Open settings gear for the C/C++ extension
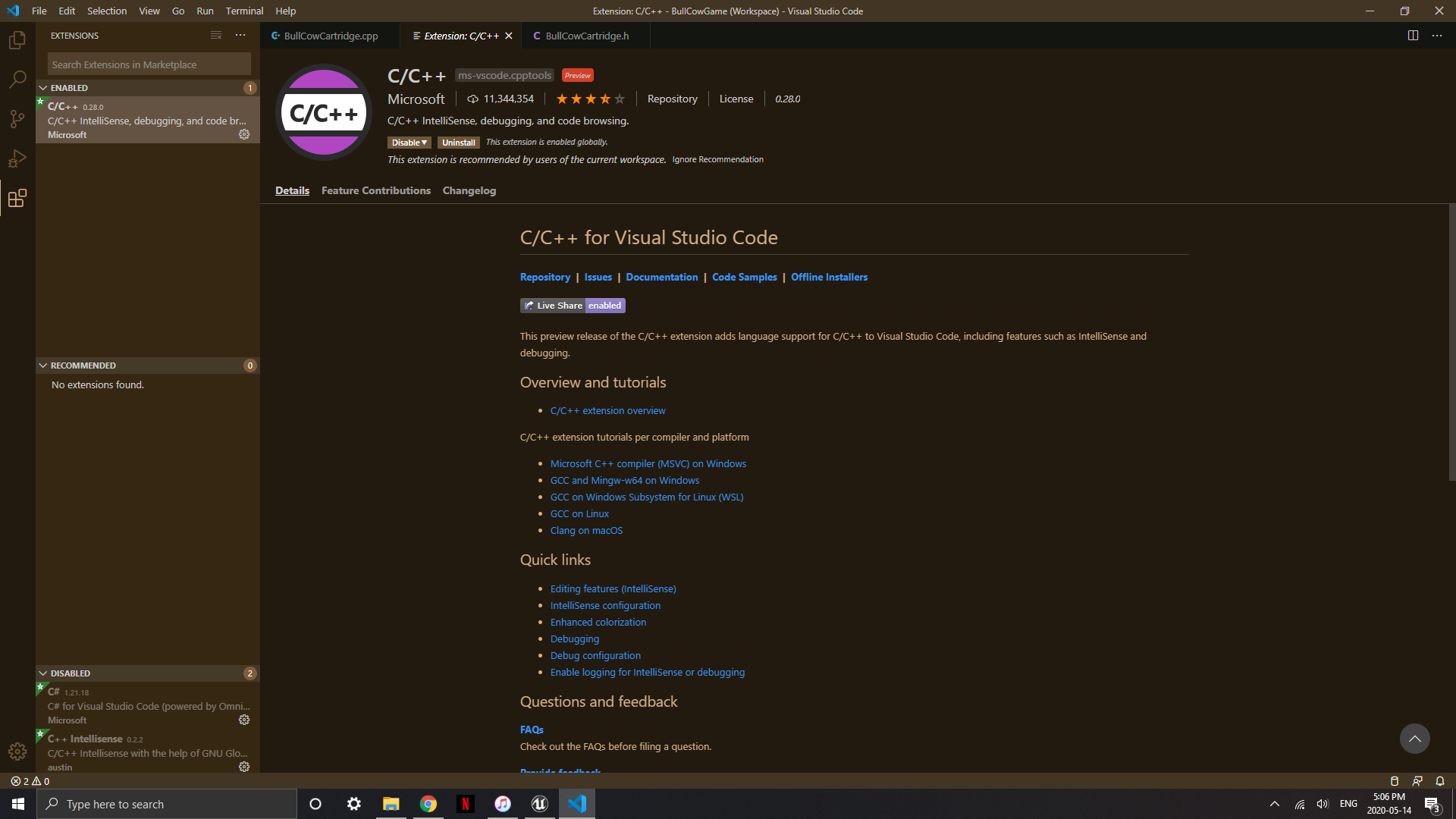The height and width of the screenshot is (819, 1456). pyautogui.click(x=244, y=134)
